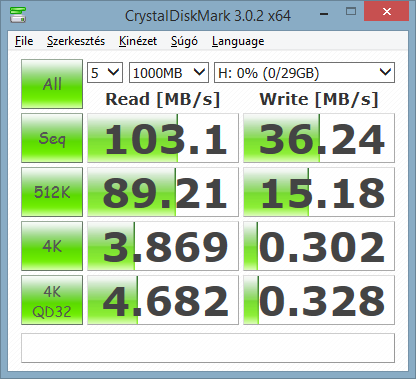Start the 4K benchmark test
This screenshot has height=379, width=416.
click(52, 246)
